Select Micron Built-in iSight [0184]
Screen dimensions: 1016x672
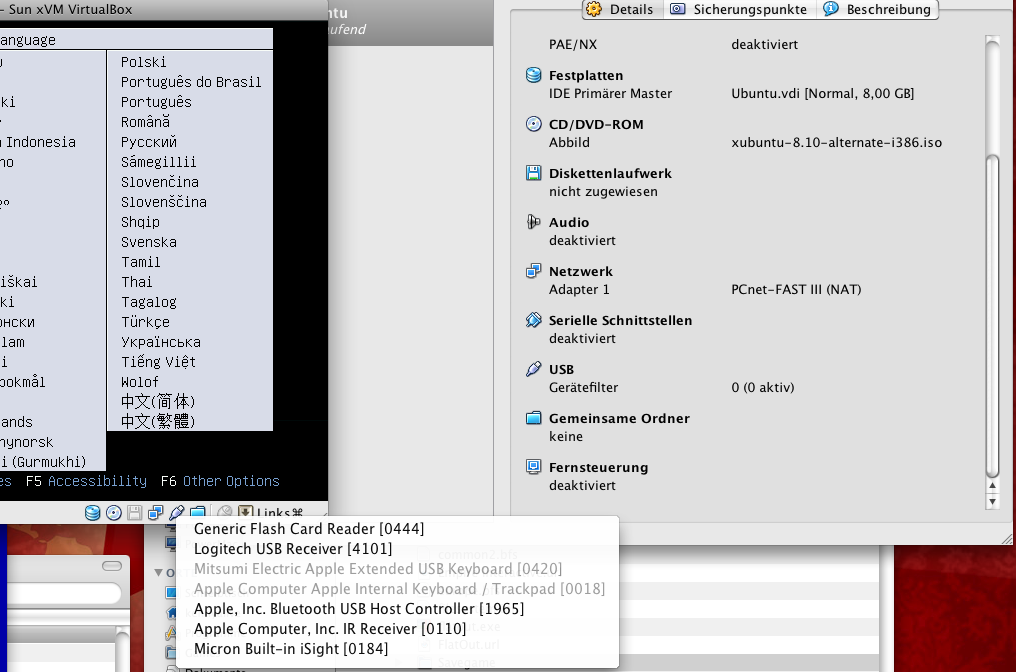[397, 649]
